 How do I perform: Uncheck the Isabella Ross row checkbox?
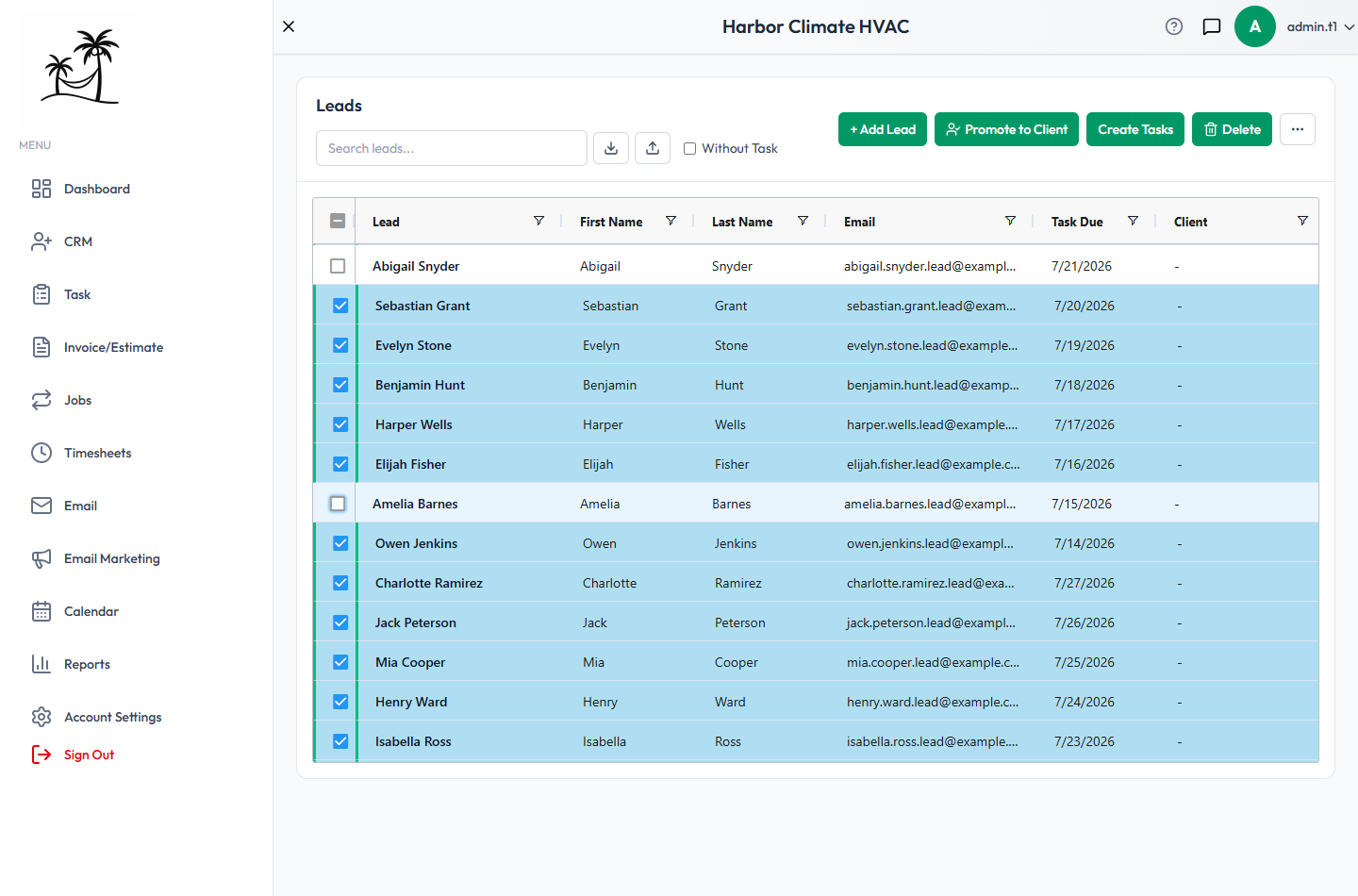pyautogui.click(x=340, y=741)
